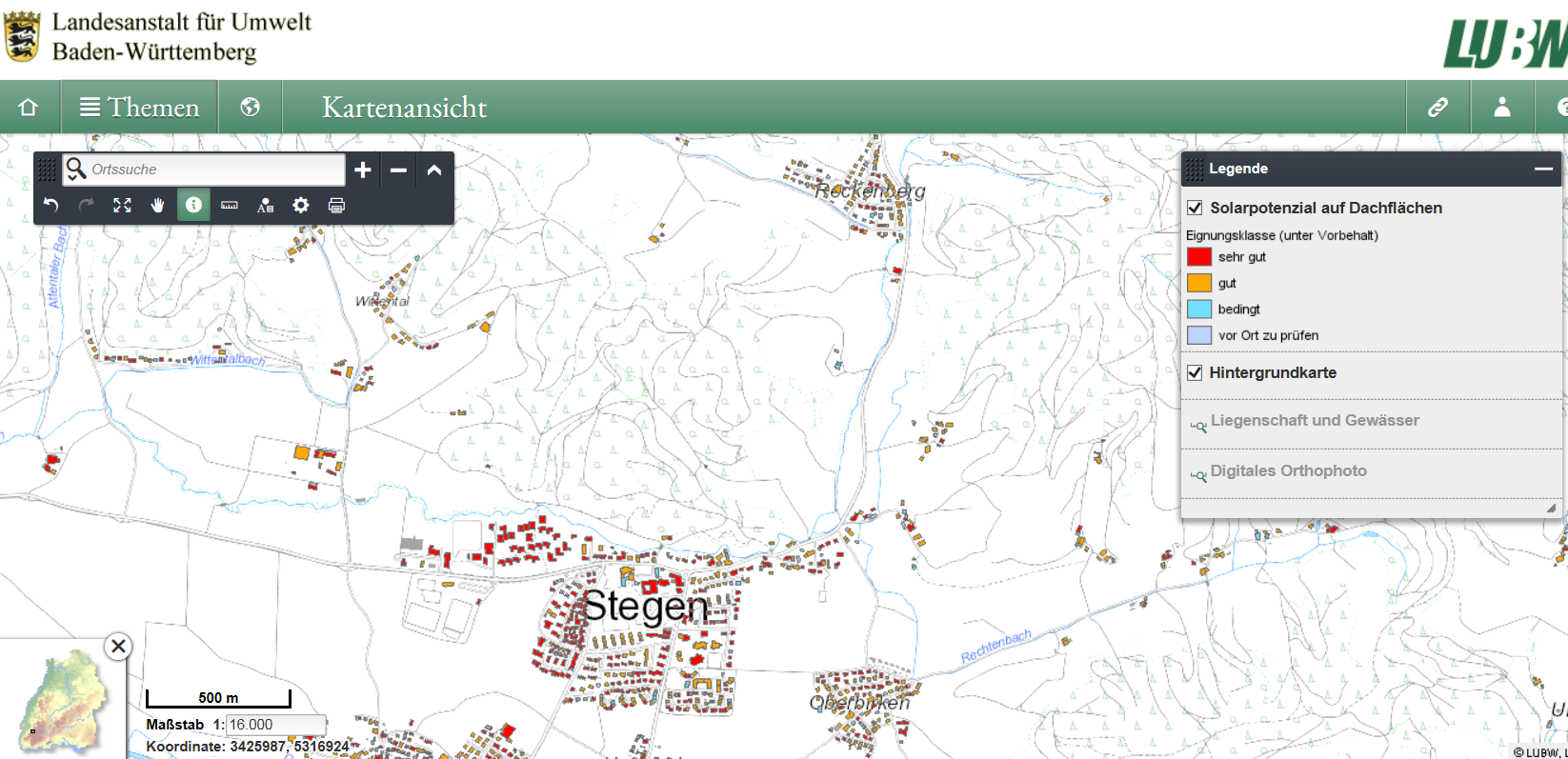1568x759 pixels.
Task: Switch to Kartenansicht
Action: tap(404, 107)
